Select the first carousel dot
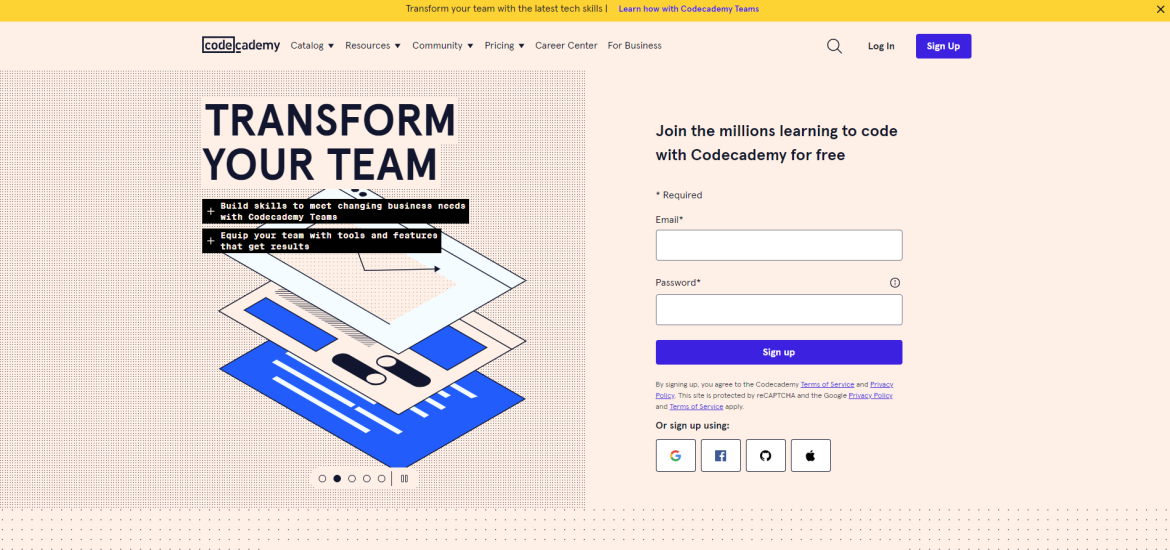This screenshot has height=550, width=1170. tap(322, 478)
